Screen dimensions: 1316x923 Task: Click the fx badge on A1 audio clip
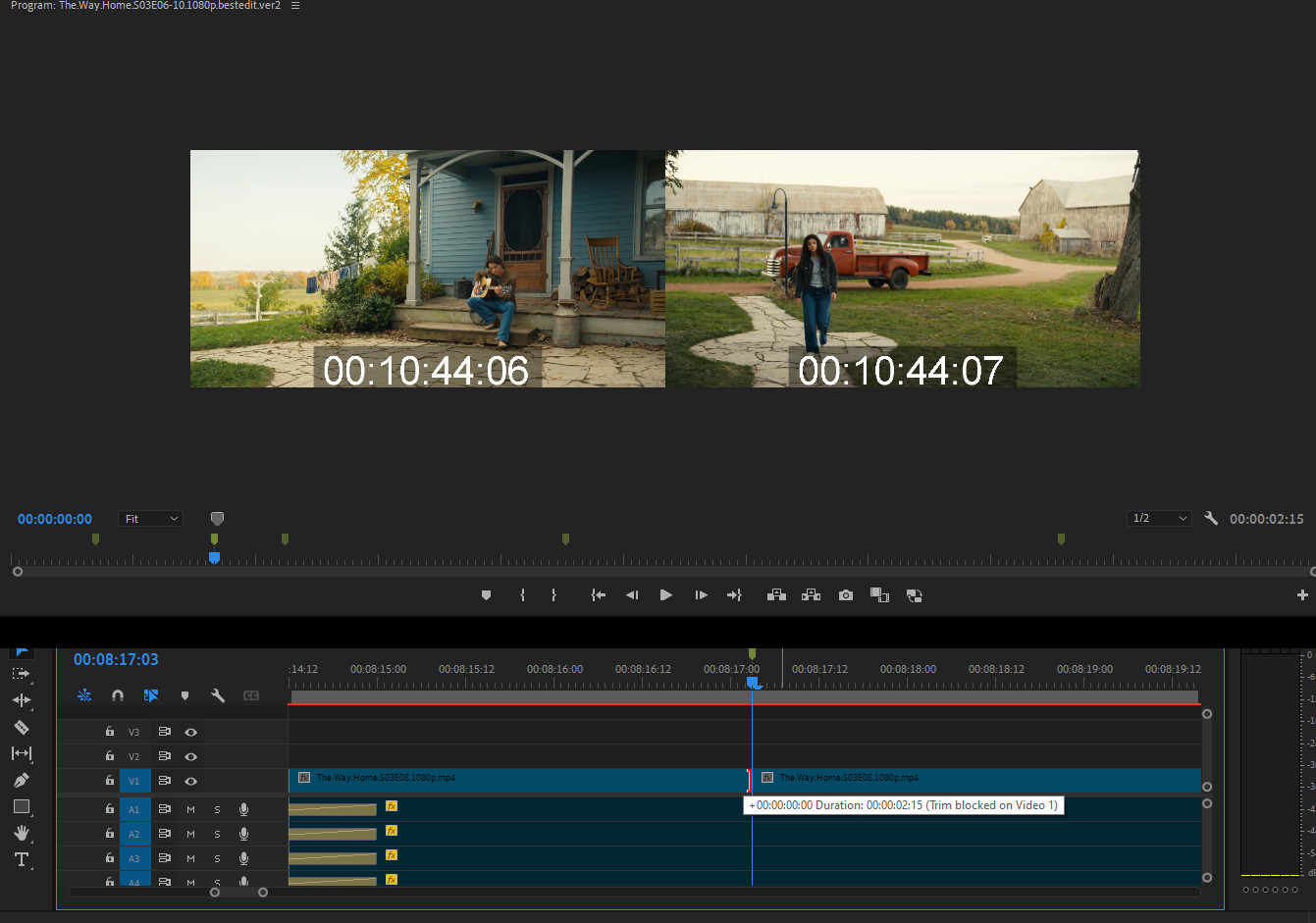click(x=392, y=806)
